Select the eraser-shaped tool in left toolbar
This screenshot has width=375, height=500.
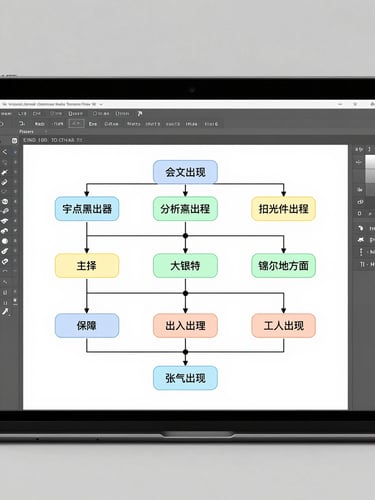[x=5, y=182]
